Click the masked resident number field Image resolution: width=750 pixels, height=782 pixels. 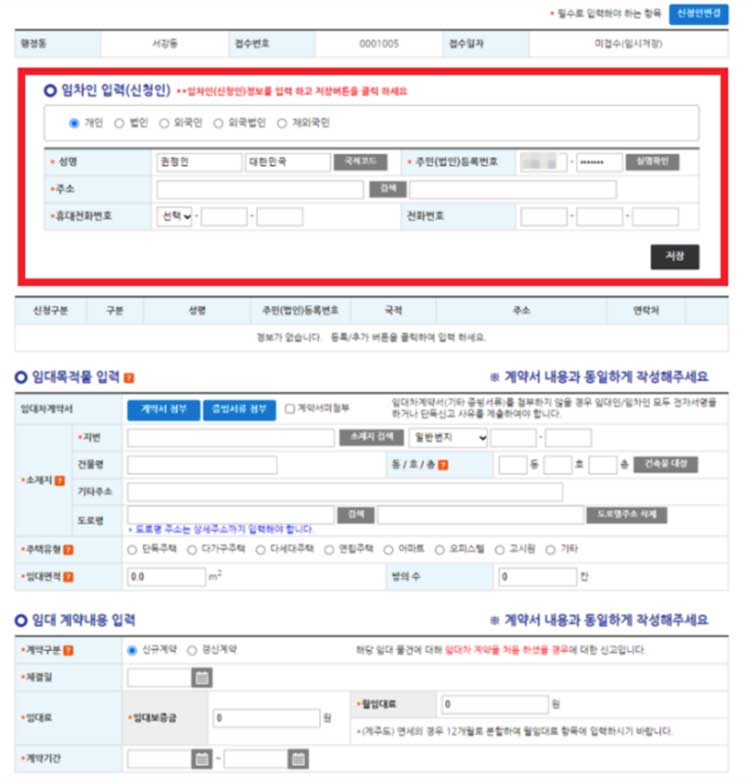(x=599, y=162)
